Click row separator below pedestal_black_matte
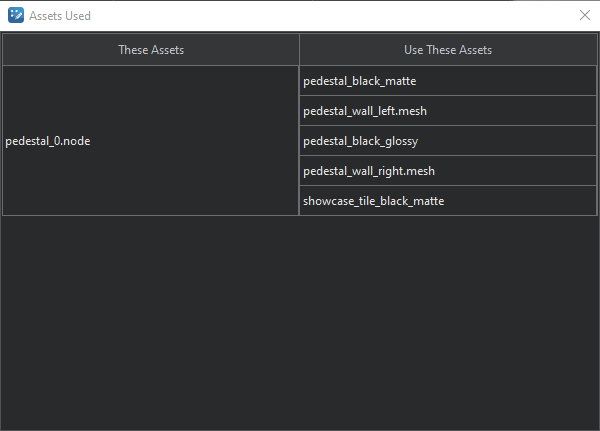Screen dimensions: 600x431 pos(441,96)
